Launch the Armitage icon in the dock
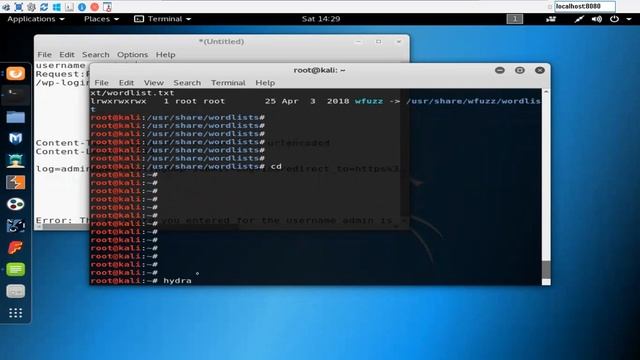The height and width of the screenshot is (360, 640). [16, 160]
